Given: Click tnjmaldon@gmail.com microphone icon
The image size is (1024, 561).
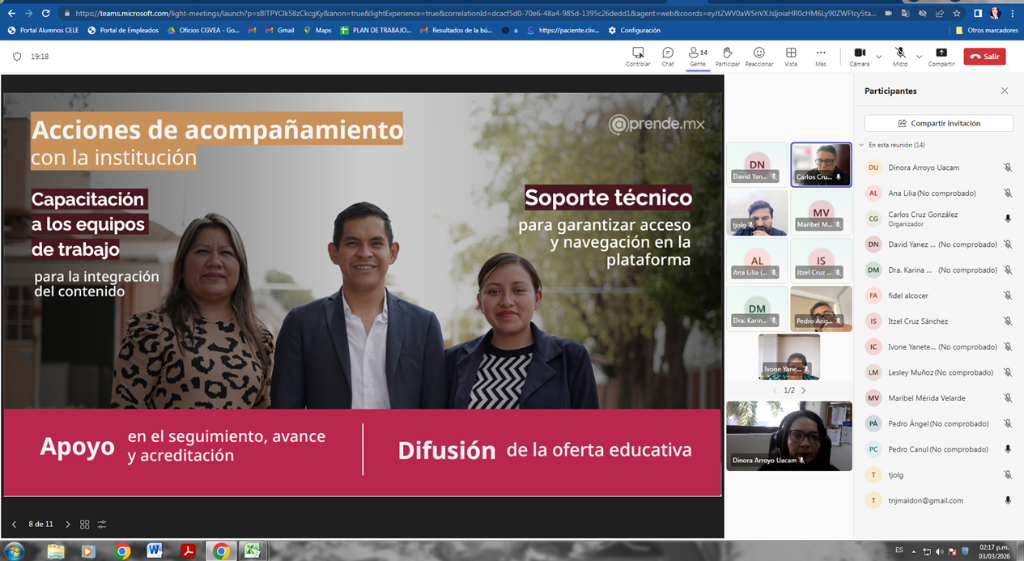Looking at the screenshot, I should [1008, 500].
